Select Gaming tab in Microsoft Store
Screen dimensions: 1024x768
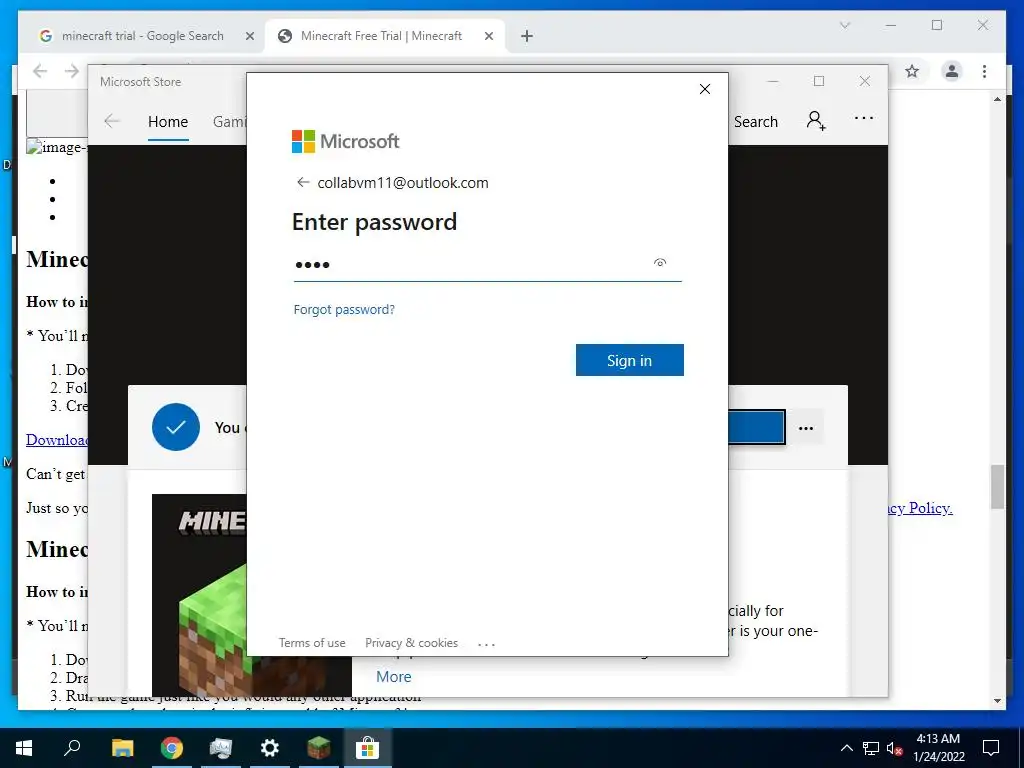(229, 121)
